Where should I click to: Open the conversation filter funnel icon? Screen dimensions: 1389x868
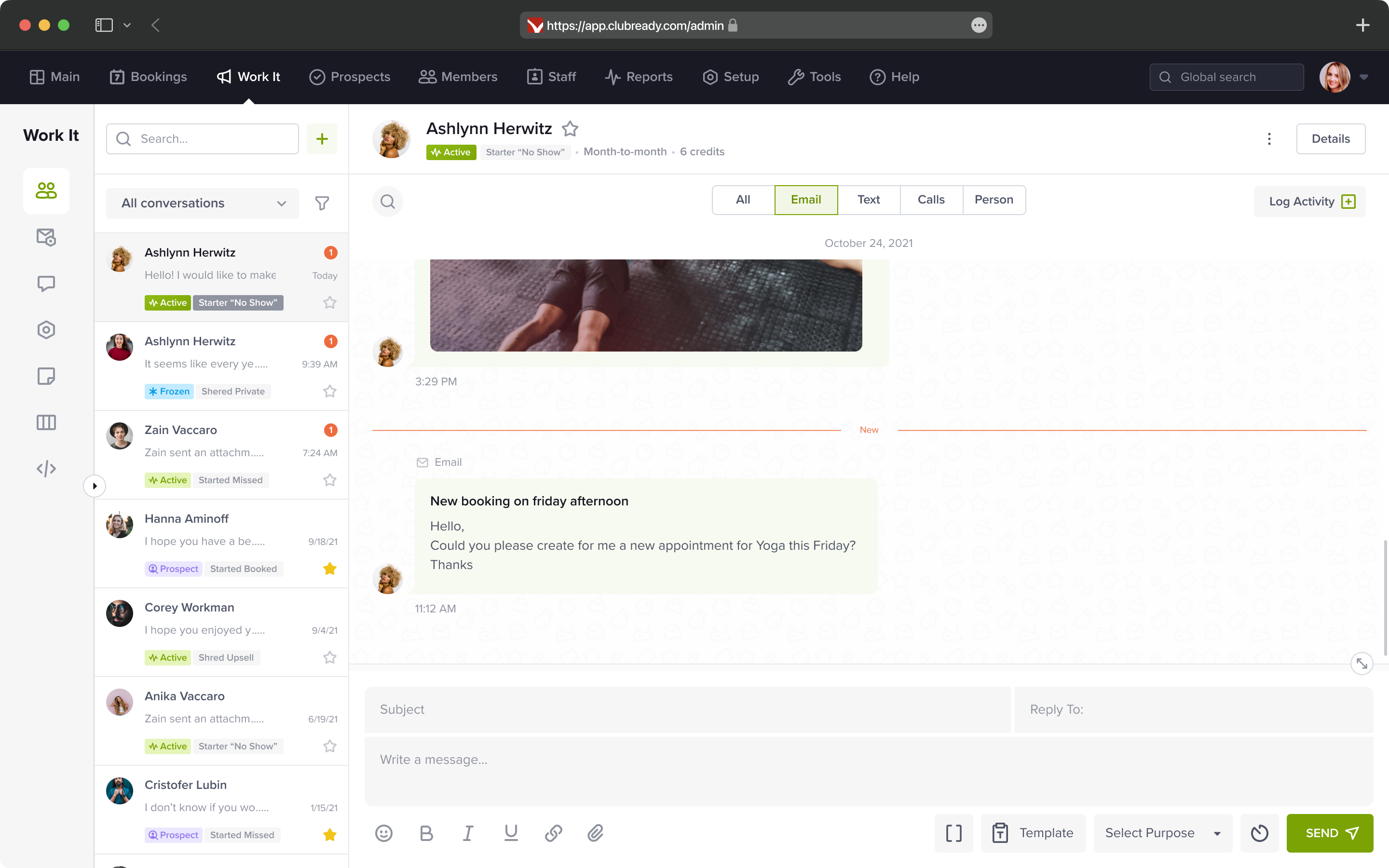click(x=322, y=203)
